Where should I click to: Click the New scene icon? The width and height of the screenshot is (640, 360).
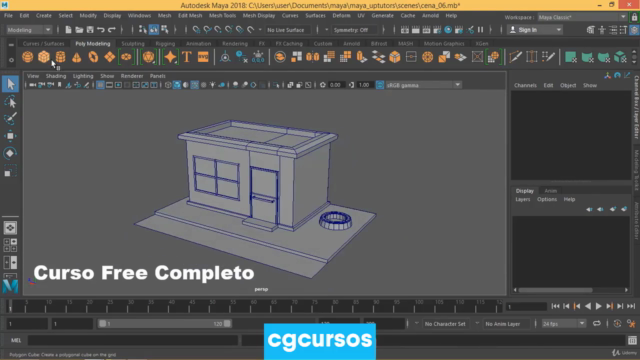click(x=68, y=30)
